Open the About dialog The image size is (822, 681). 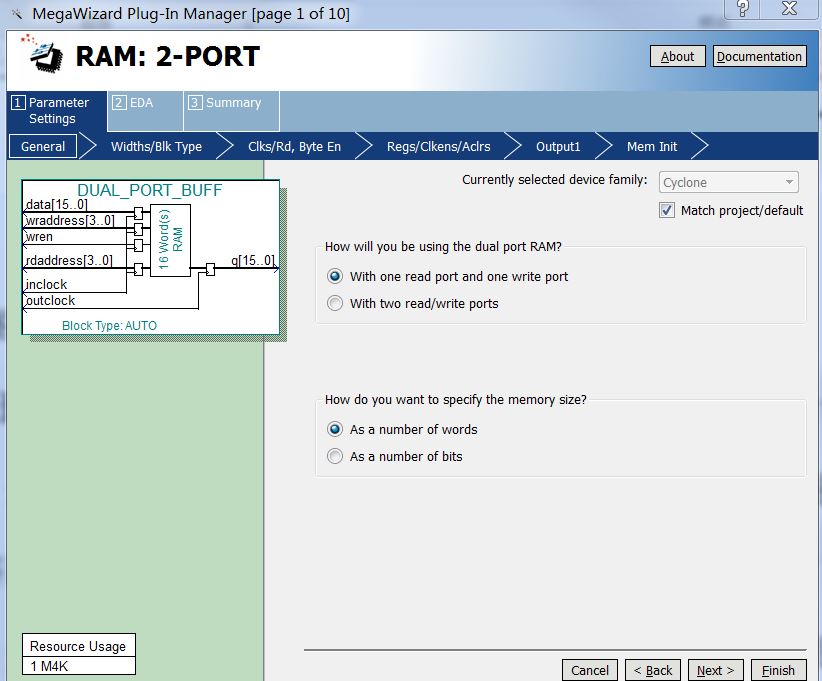click(677, 56)
